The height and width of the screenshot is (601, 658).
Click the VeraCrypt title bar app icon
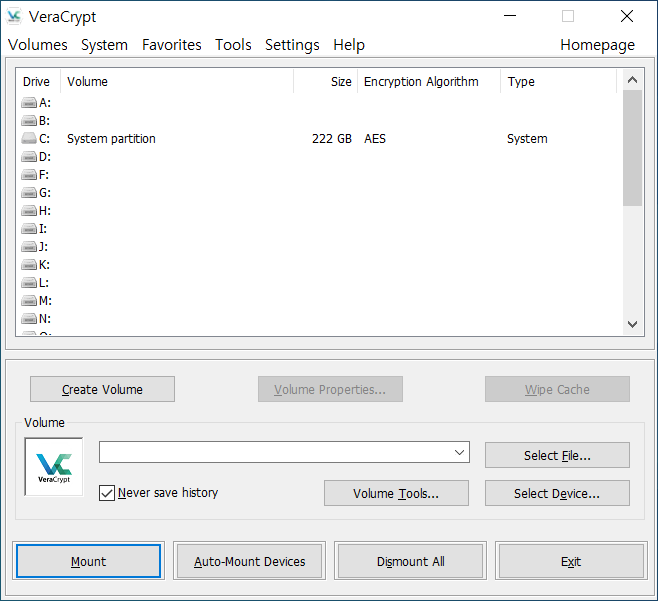[14, 16]
